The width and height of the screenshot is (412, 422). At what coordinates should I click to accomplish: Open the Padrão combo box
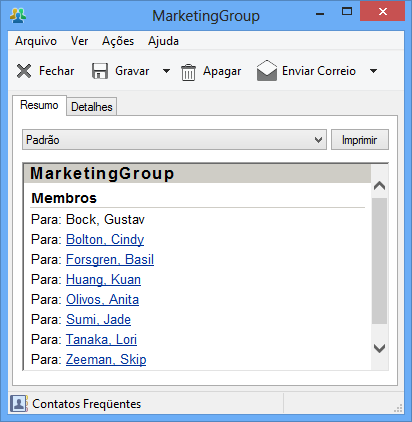pos(174,140)
